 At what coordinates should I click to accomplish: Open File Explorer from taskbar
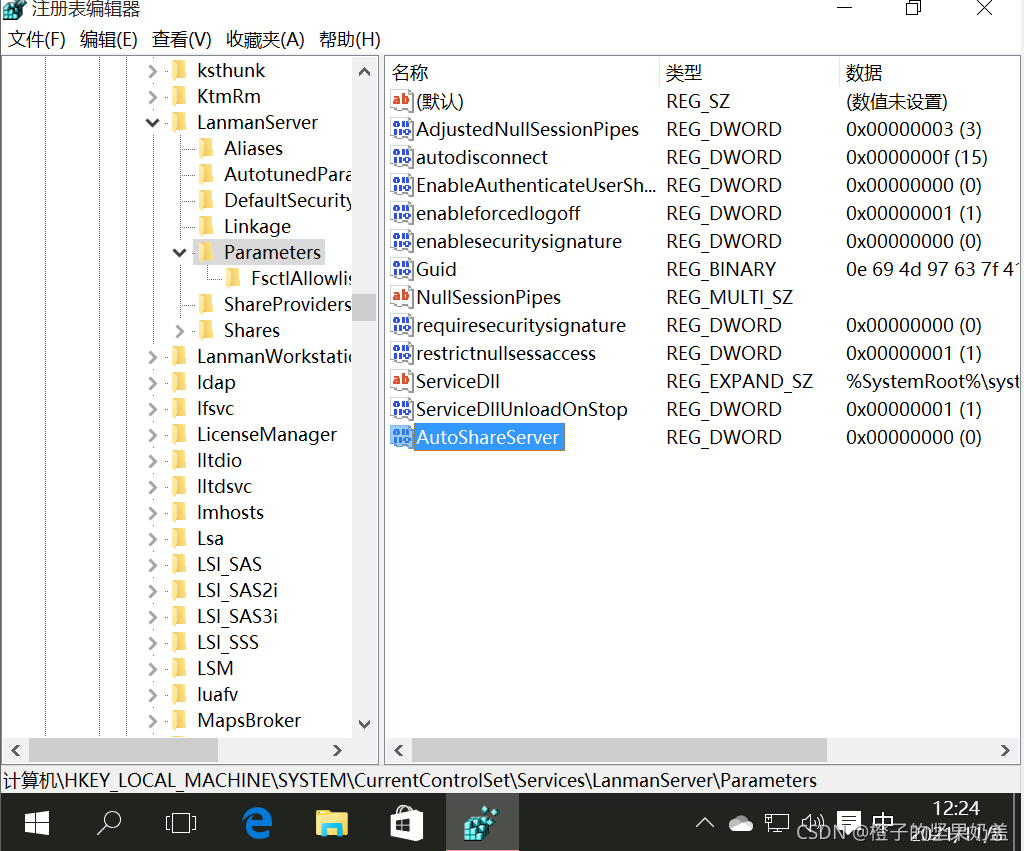pos(332,823)
